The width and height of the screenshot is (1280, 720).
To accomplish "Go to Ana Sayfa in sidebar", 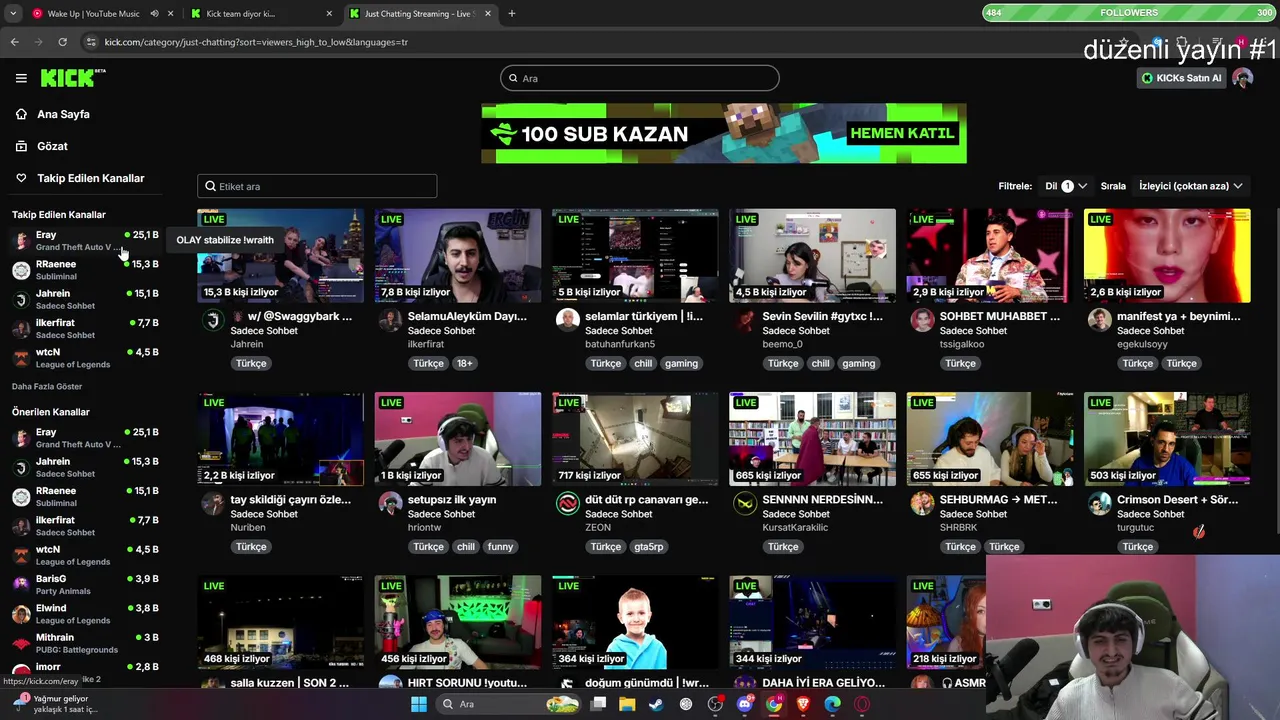I will (63, 114).
